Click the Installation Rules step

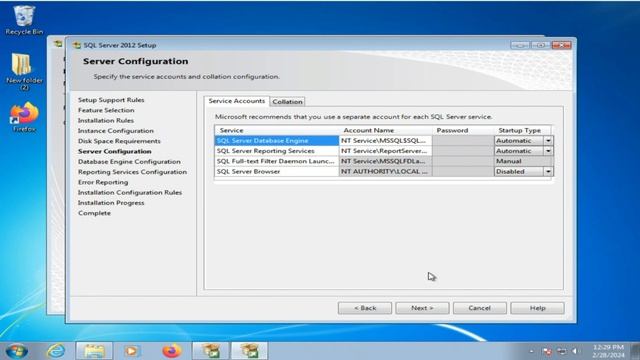106,120
